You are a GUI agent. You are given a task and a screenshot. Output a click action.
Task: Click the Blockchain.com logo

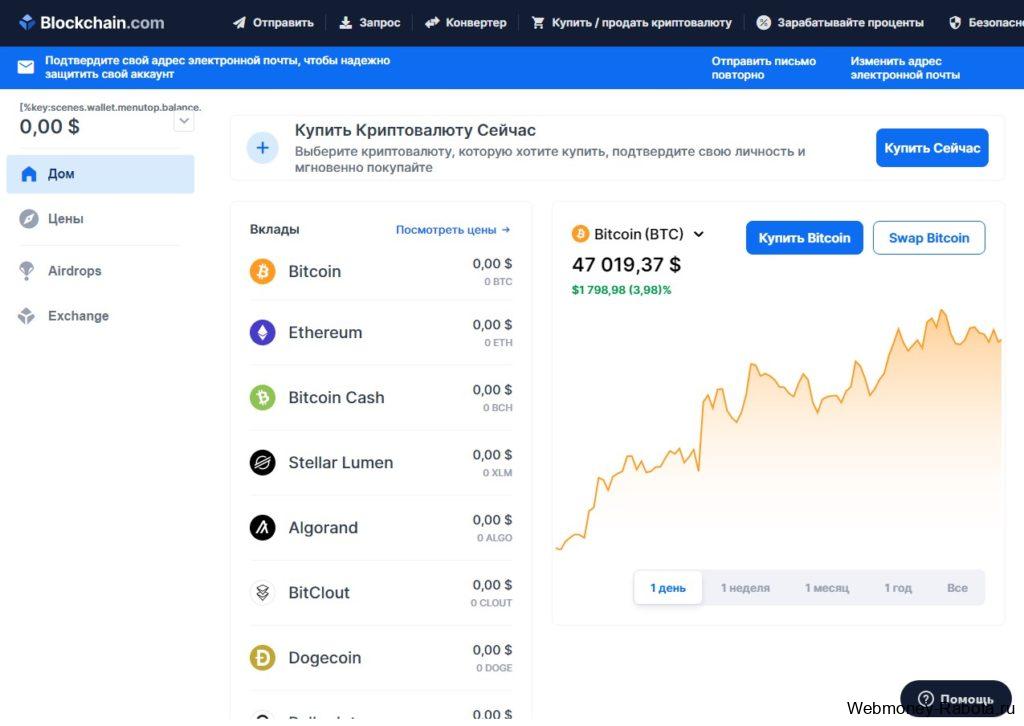(91, 22)
